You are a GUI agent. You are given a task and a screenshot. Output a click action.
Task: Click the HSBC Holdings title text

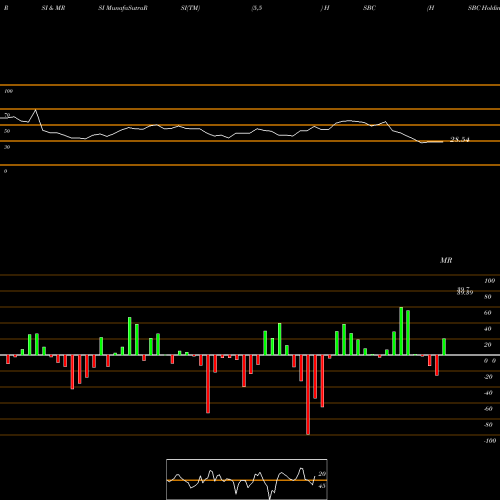click(483, 8)
